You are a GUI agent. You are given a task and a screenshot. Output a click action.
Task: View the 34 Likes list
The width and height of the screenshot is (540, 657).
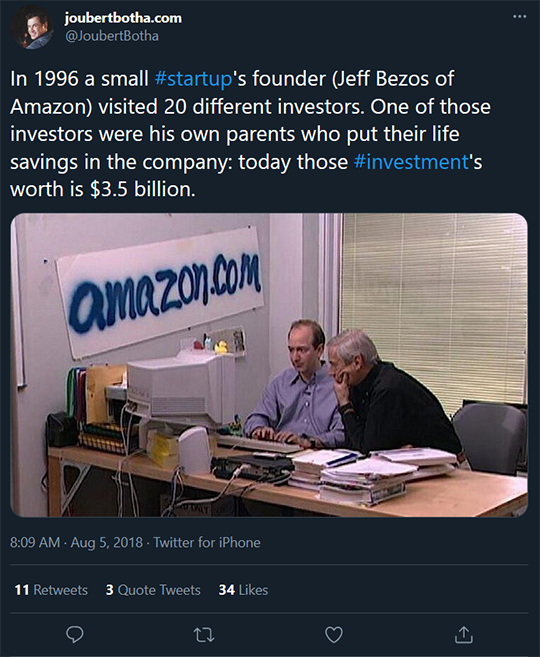[243, 590]
